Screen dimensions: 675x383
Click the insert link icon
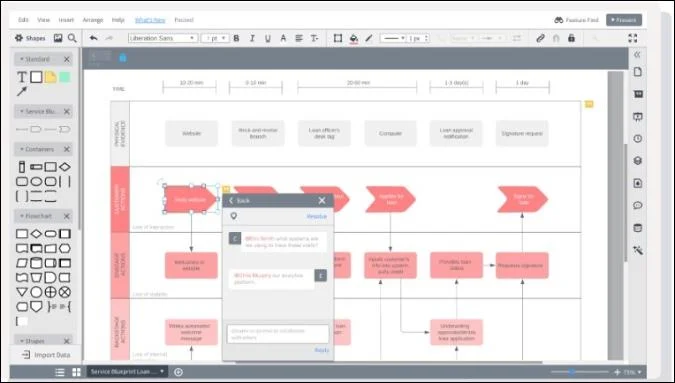(540, 38)
